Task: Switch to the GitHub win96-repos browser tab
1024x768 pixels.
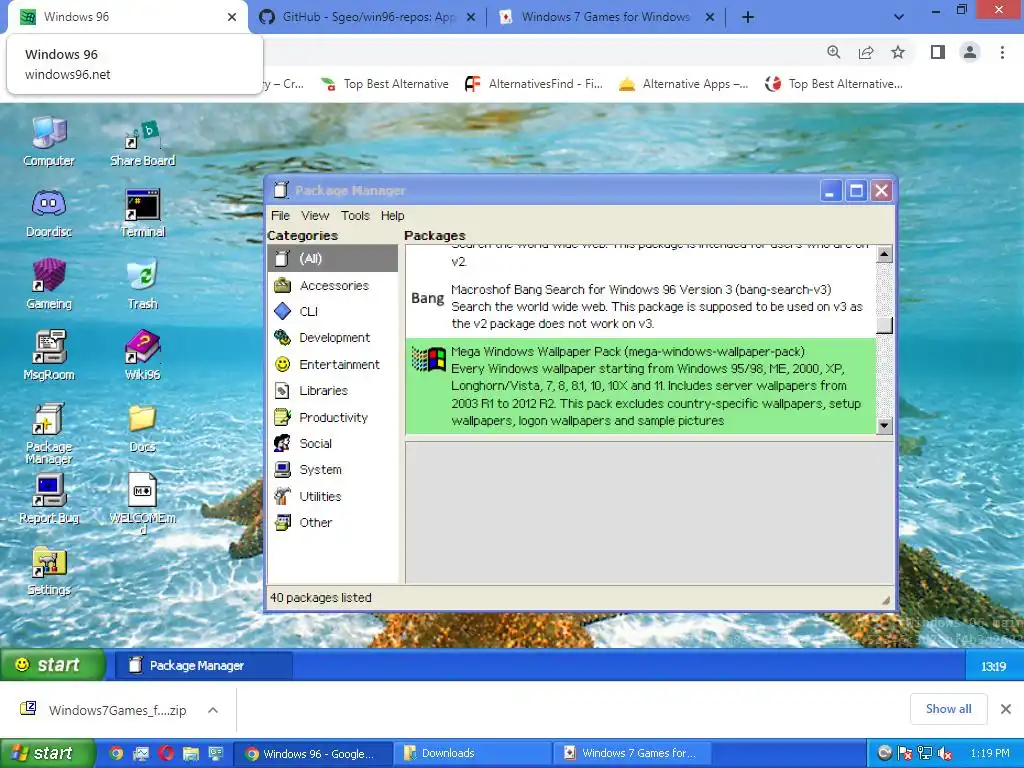Action: click(367, 17)
